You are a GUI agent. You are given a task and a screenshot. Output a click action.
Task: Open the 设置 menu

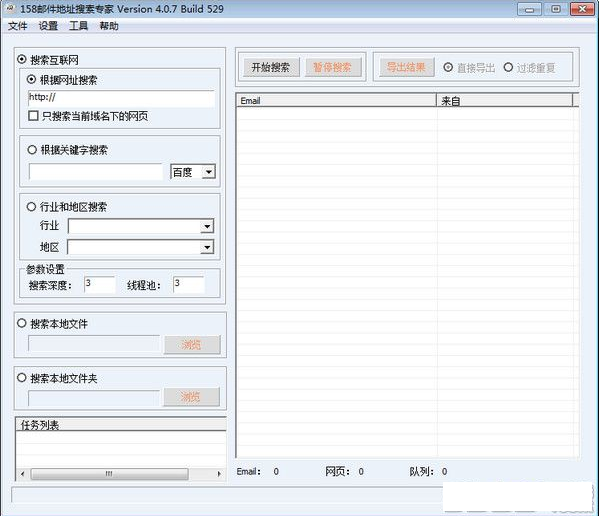point(47,26)
